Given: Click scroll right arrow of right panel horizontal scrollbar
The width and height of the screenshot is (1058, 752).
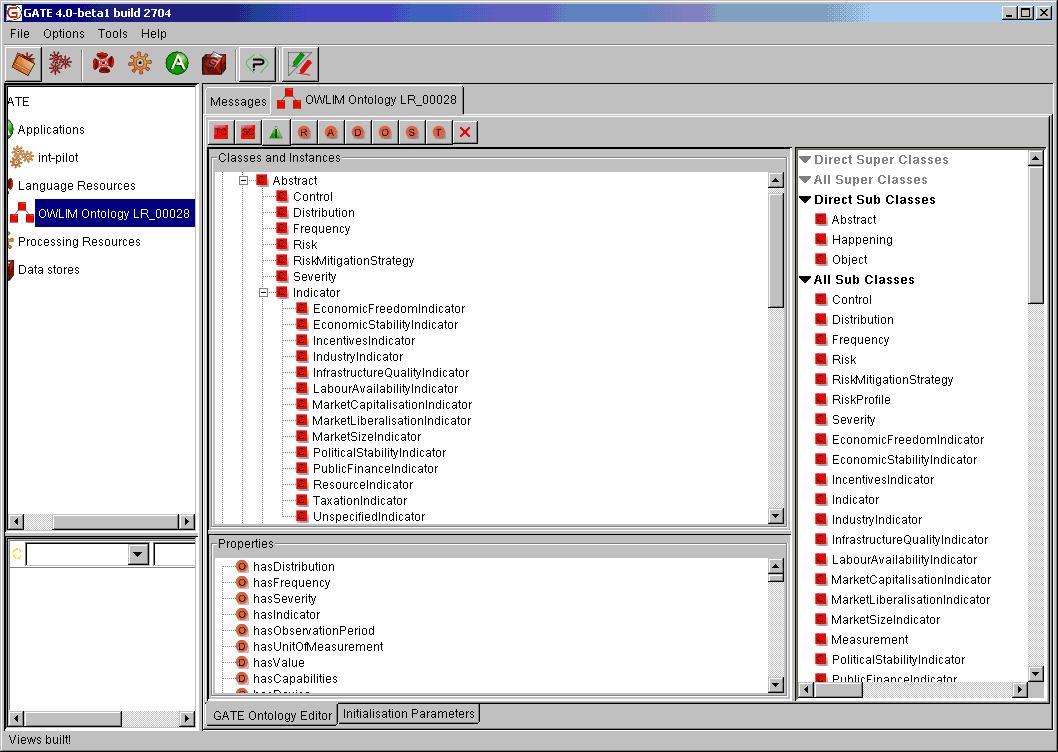Looking at the screenshot, I should (1021, 689).
